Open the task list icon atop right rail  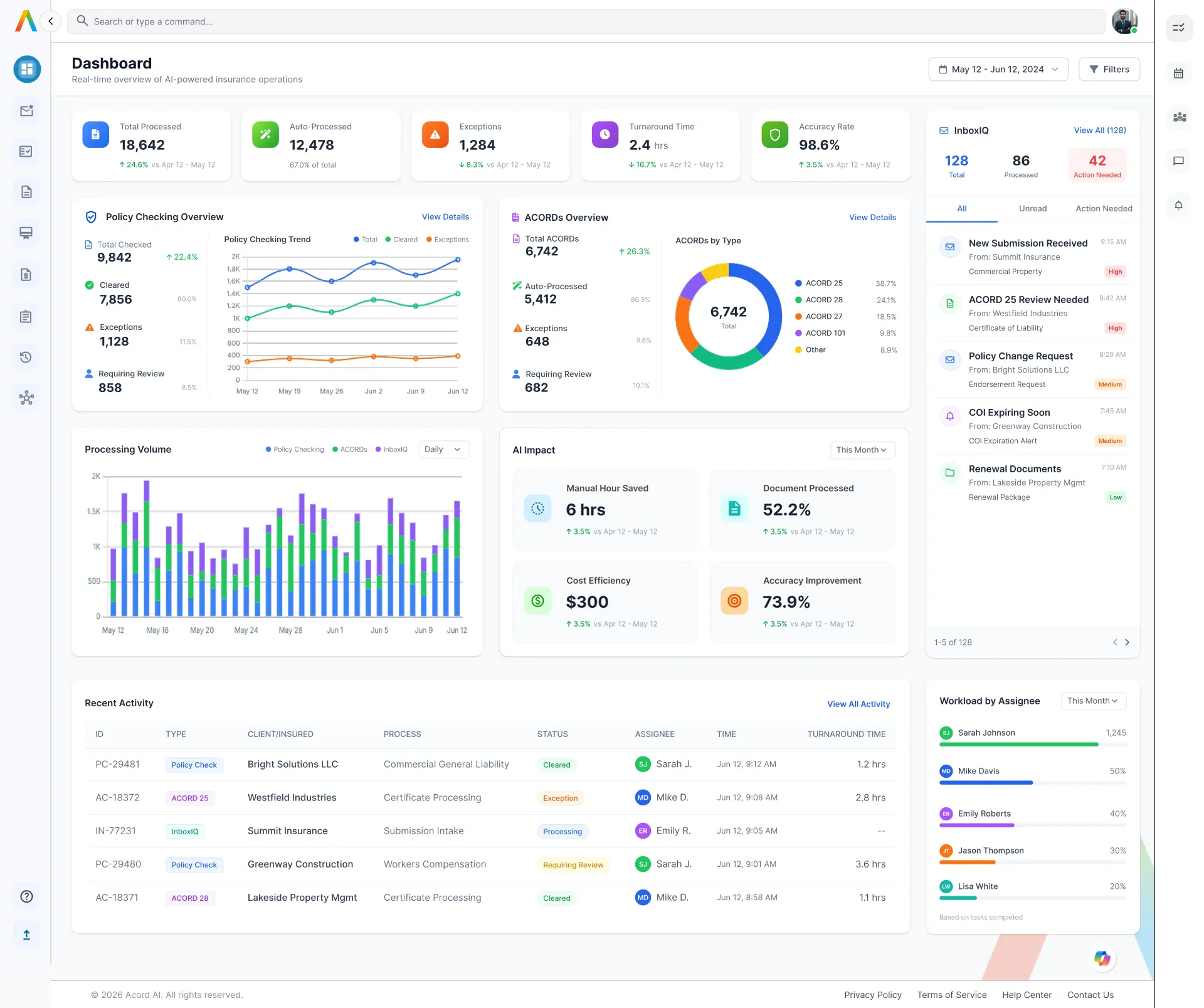pos(1179,28)
